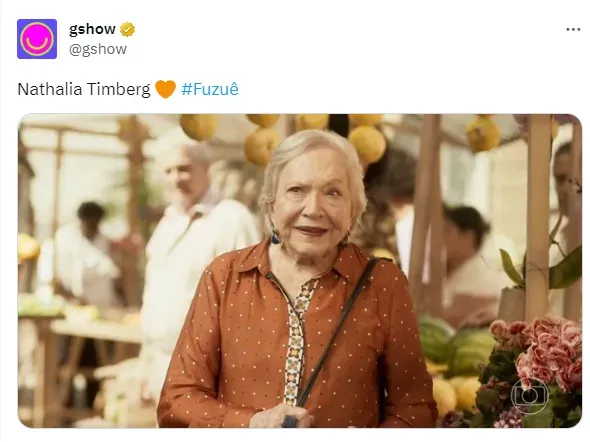This screenshot has height=442, width=590.
Task: Open the gshow profile avatar
Action: 37,39
